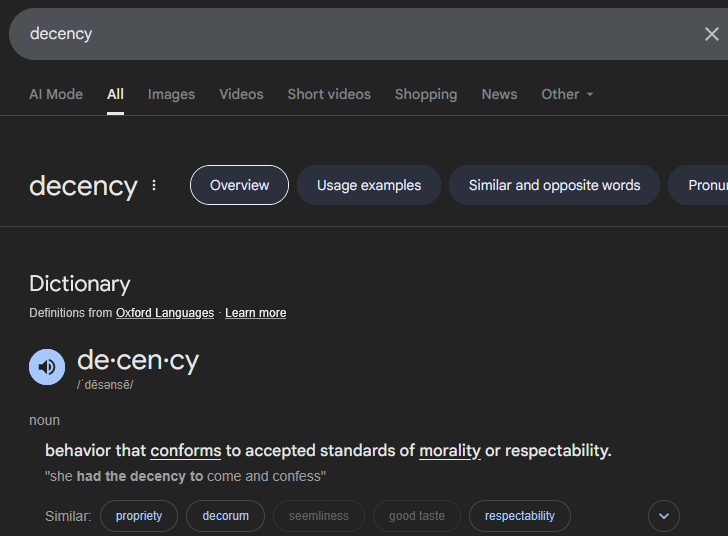Select the All results tab

(115, 94)
